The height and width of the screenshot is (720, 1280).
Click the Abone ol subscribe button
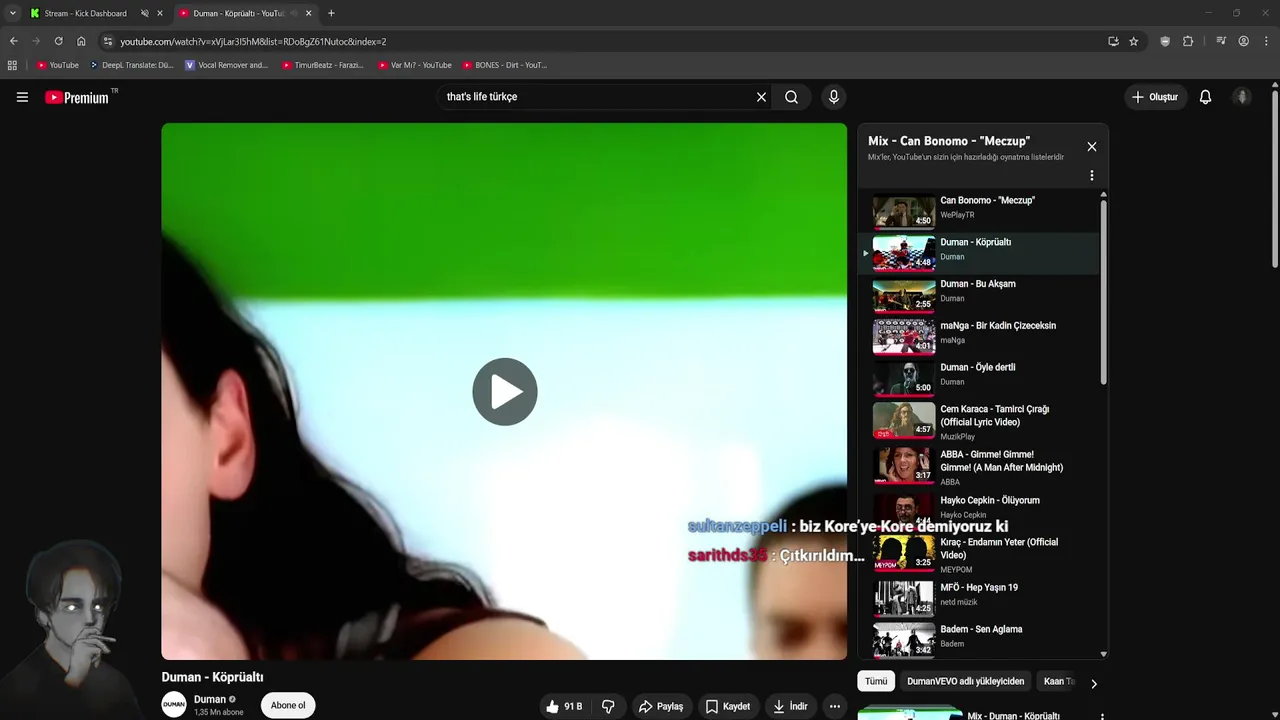(288, 706)
